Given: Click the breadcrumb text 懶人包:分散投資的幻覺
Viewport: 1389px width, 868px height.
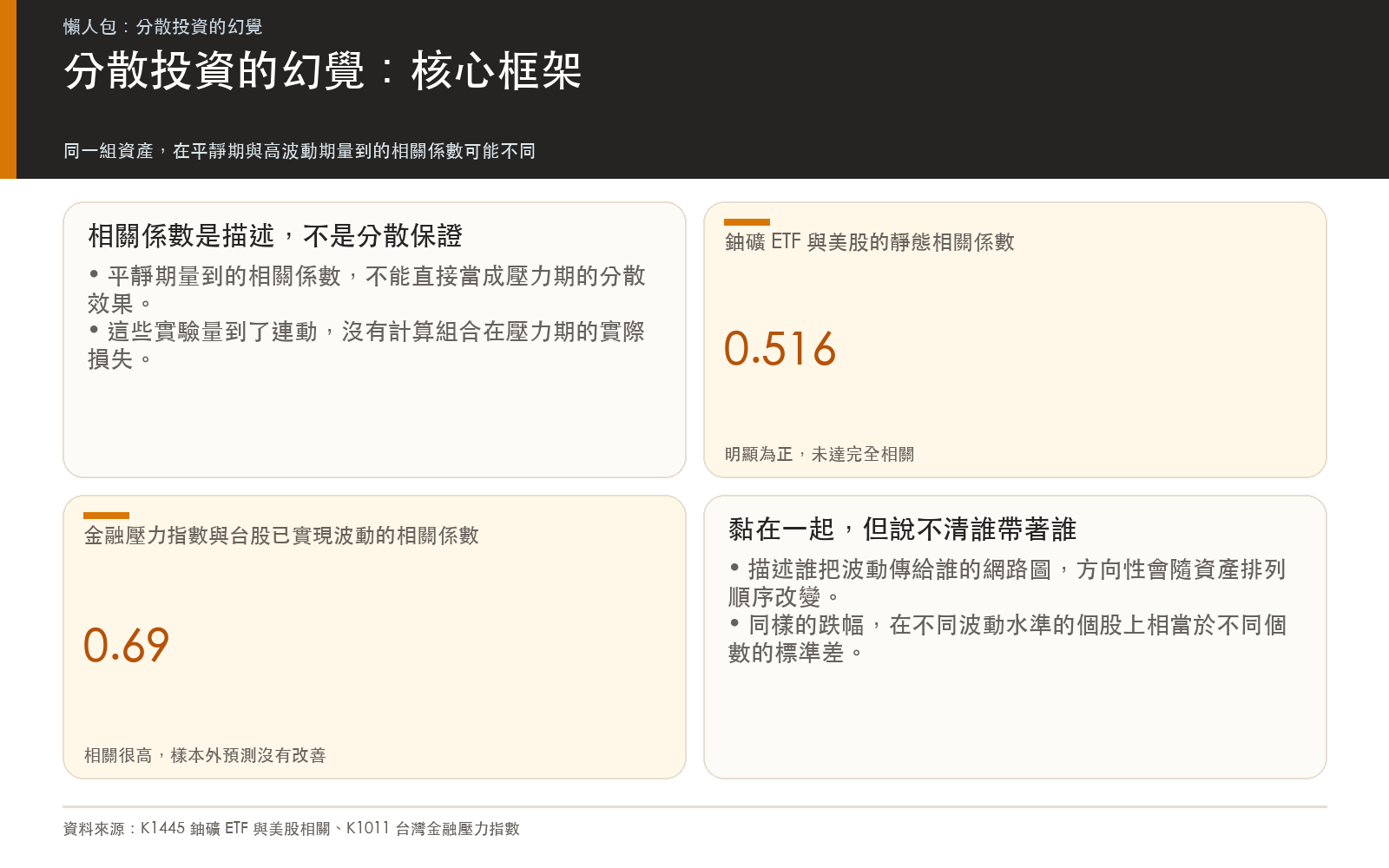Looking at the screenshot, I should pos(163,27).
